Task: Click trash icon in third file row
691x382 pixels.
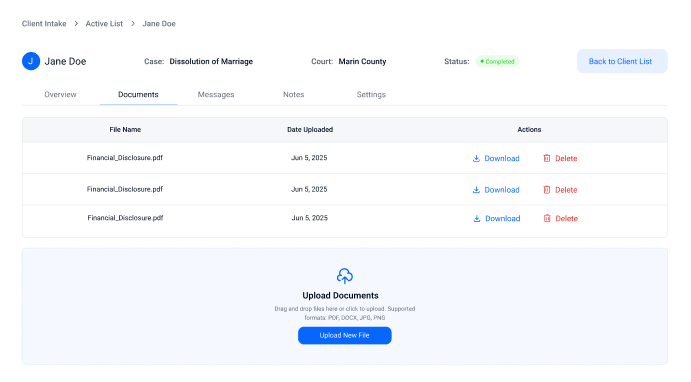Action: pyautogui.click(x=547, y=219)
